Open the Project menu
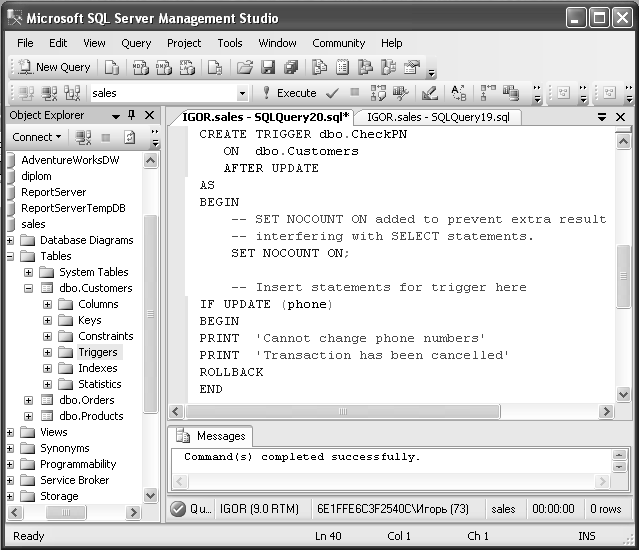Viewport: 639px width, 550px height. coord(184,43)
